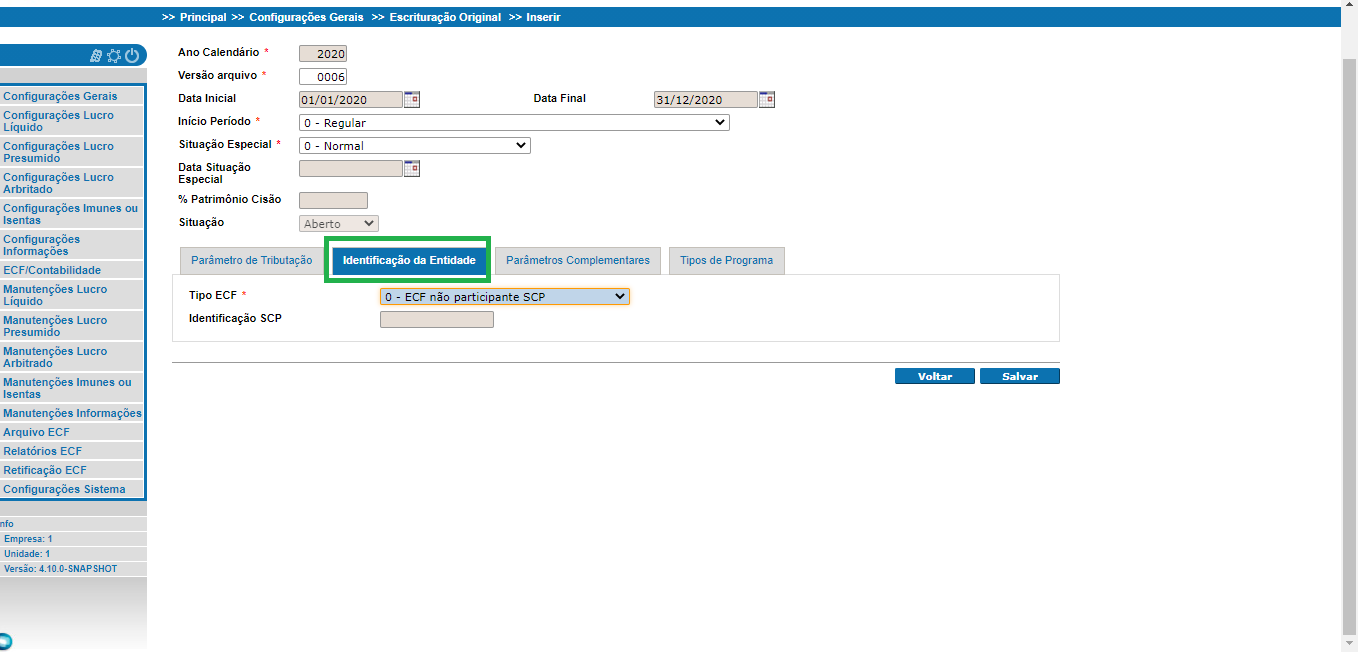Open Manutenções Lucro Presumido menu item
Image resolution: width=1366 pixels, height=652 pixels.
click(72, 326)
